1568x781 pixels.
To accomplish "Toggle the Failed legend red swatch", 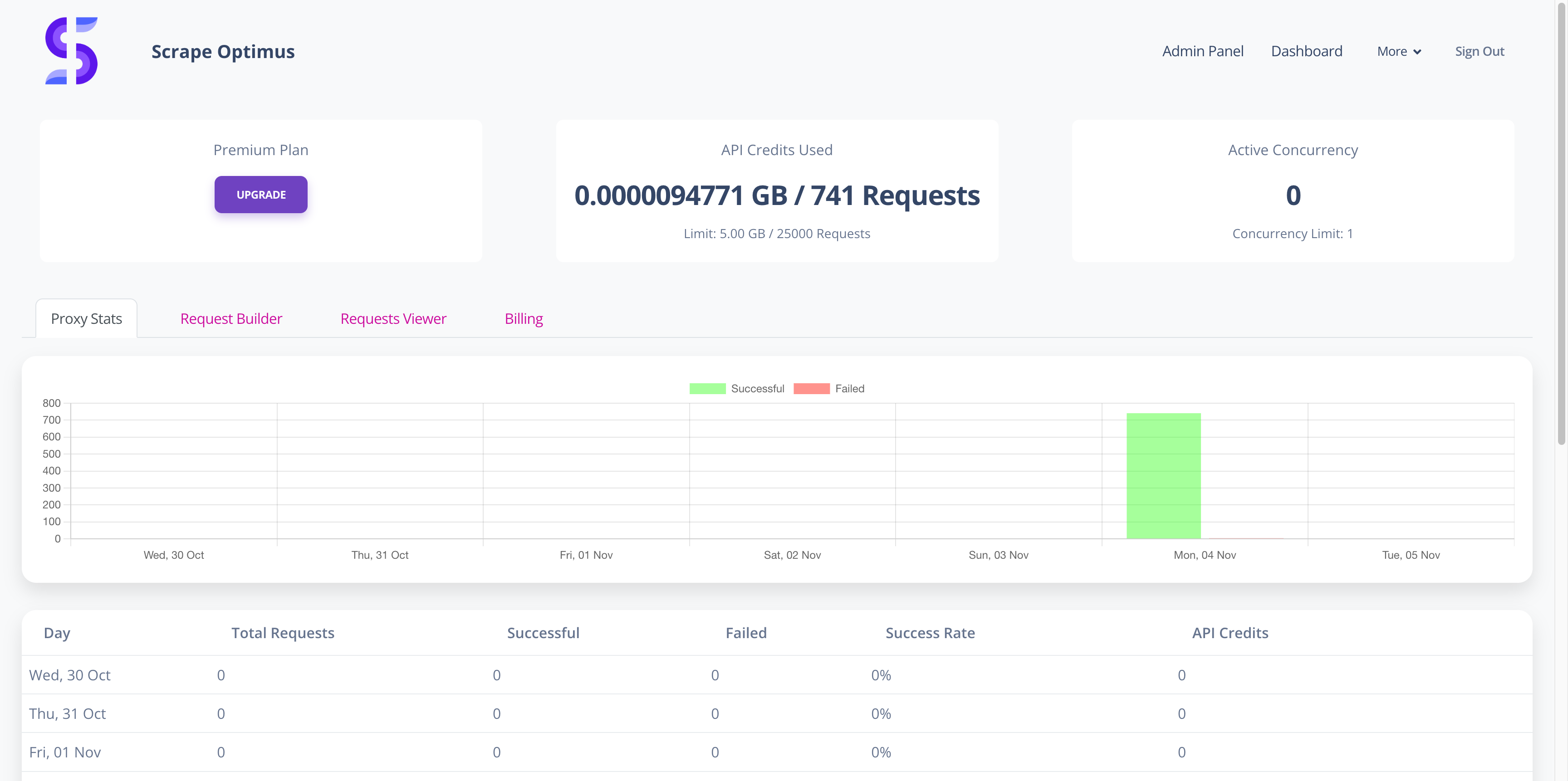I will [x=811, y=389].
